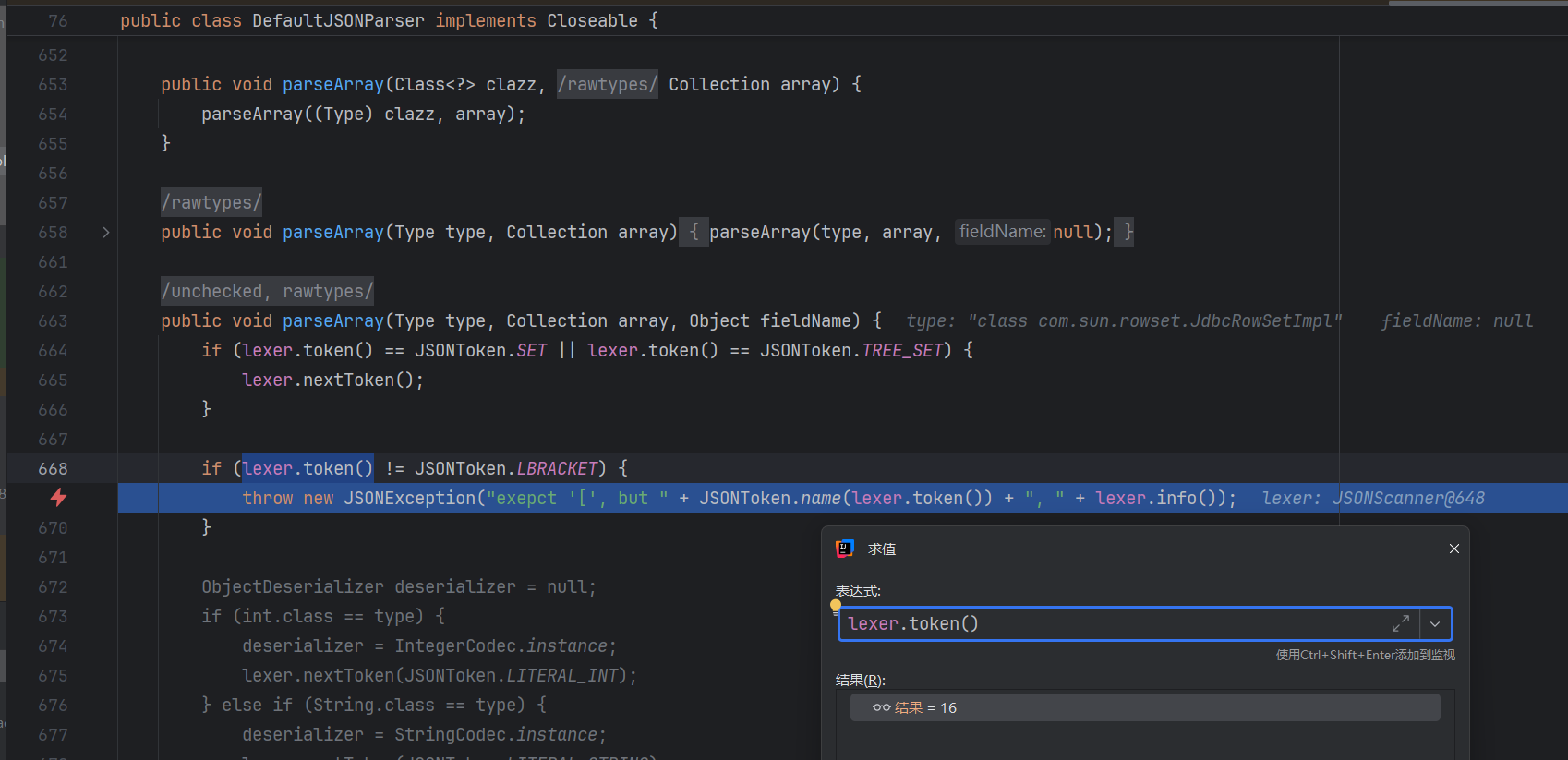Click the lexer.token() expression input field
The width and height of the screenshot is (1568, 760).
(x=1108, y=624)
